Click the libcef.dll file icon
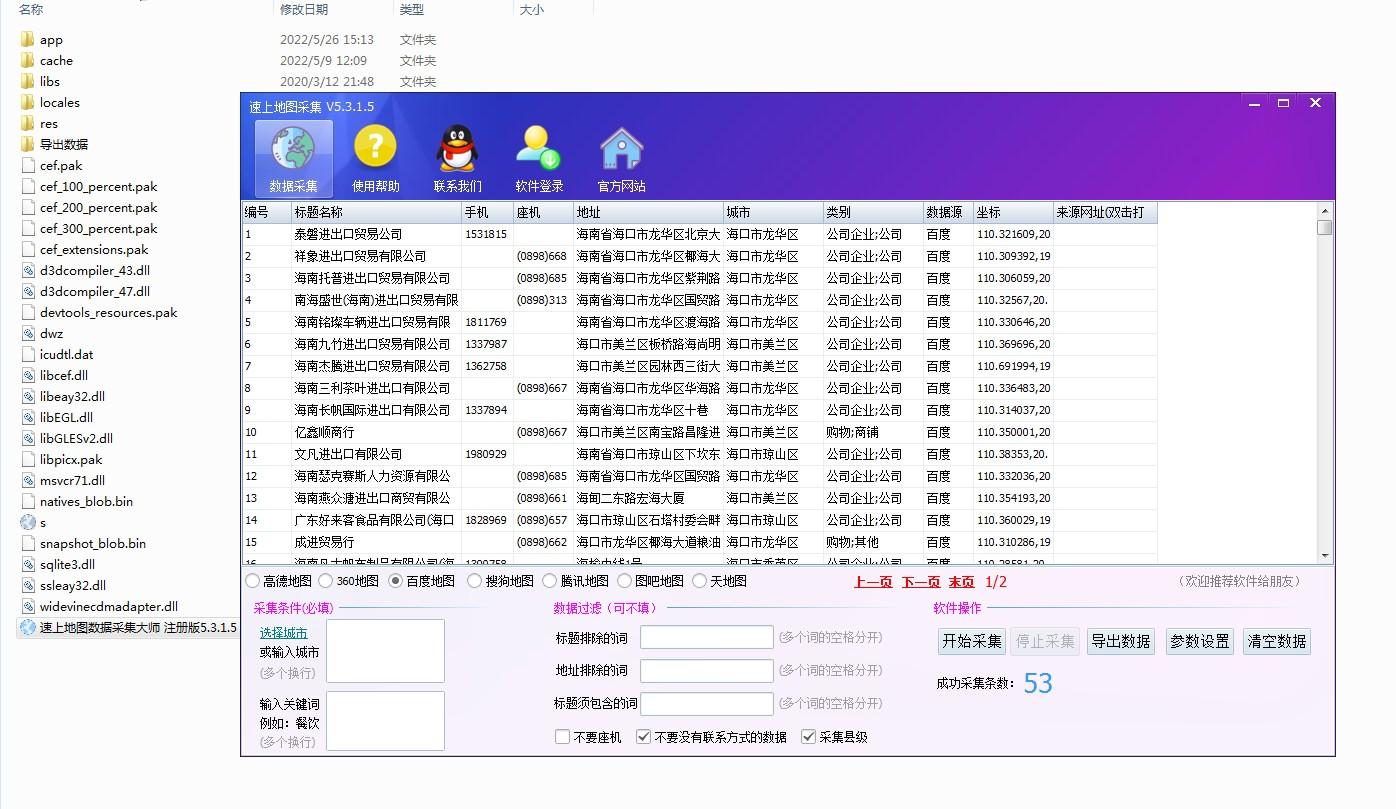Screen dimensions: 1396x809 tap(27, 376)
